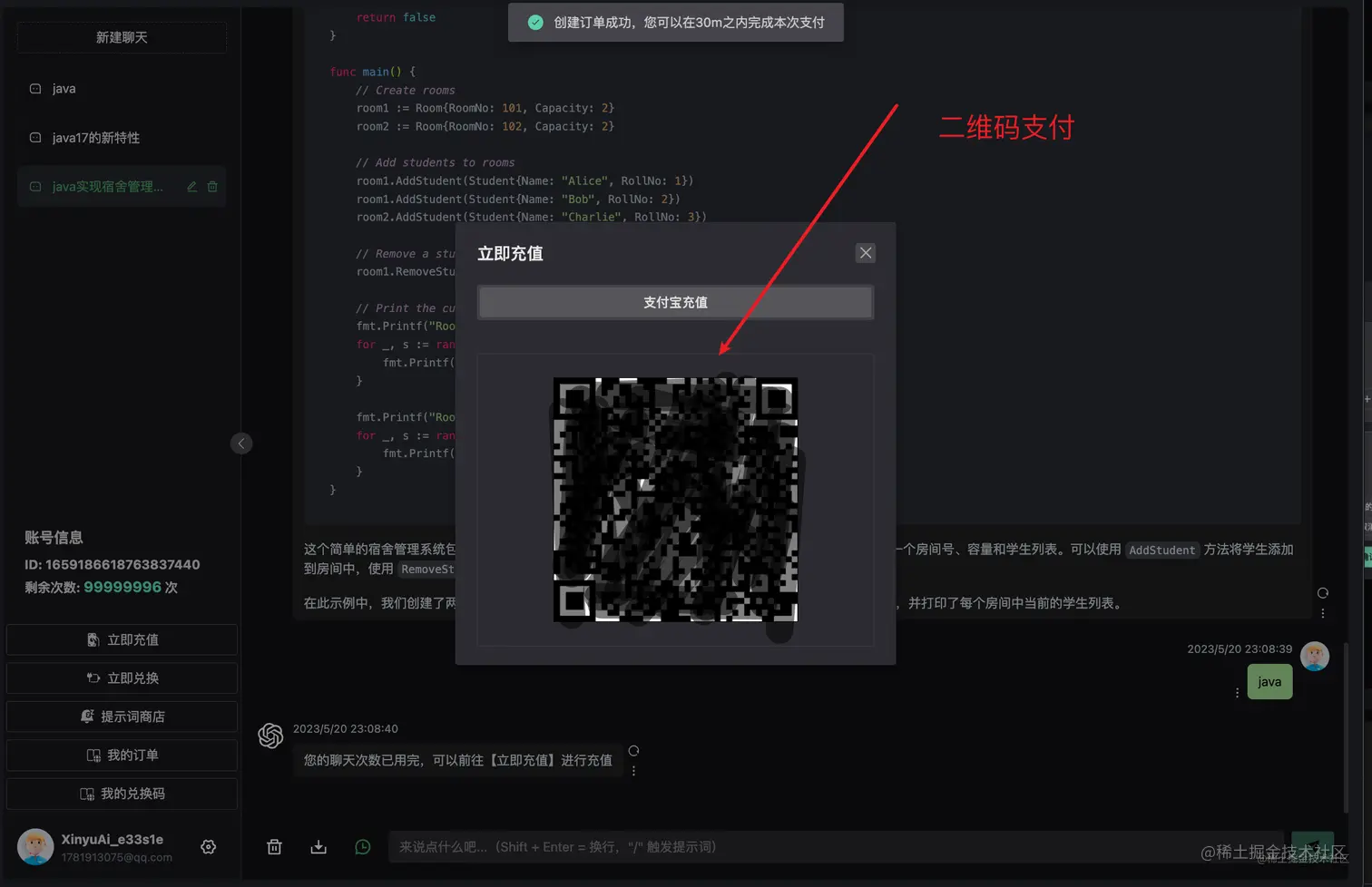Click the user avatar beside the java message
The image size is (1372, 887).
pos(1315,657)
